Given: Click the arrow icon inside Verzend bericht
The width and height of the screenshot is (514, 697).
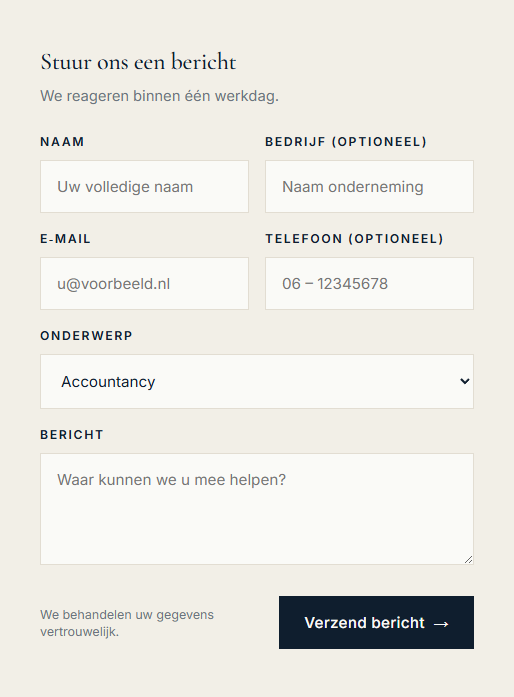Looking at the screenshot, I should 441,624.
